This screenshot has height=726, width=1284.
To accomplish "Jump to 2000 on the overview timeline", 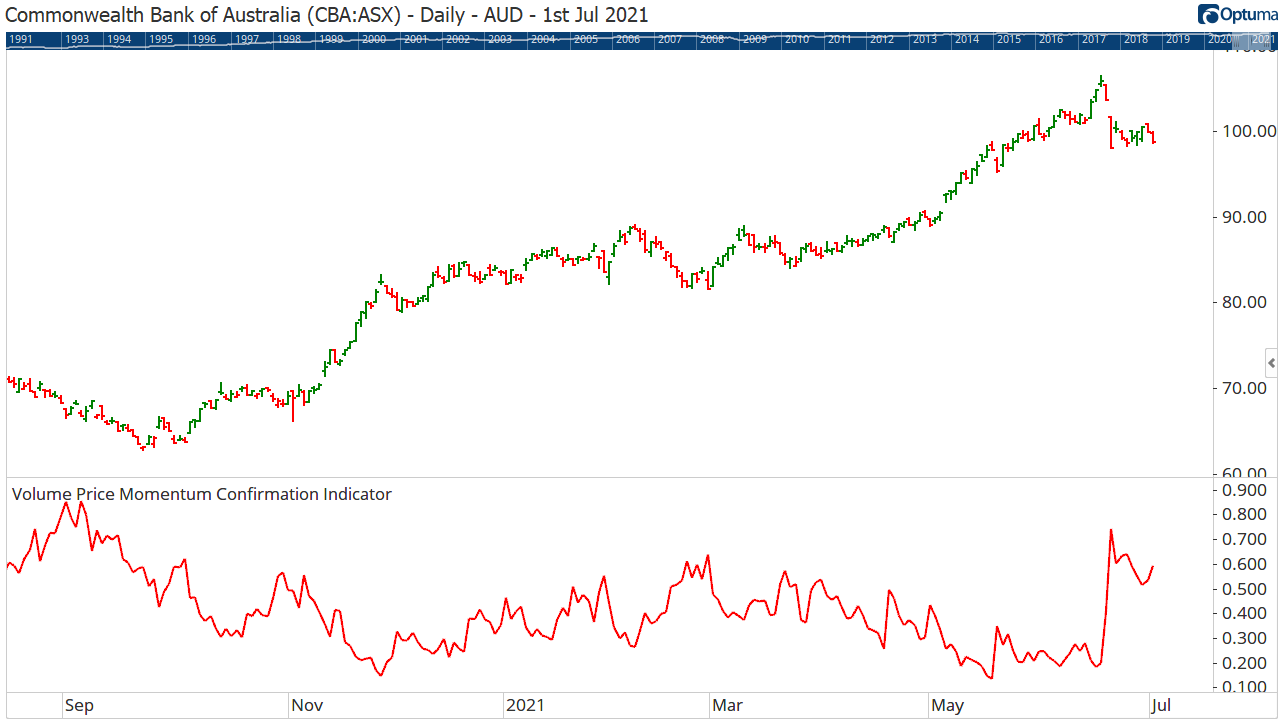I will (x=374, y=39).
